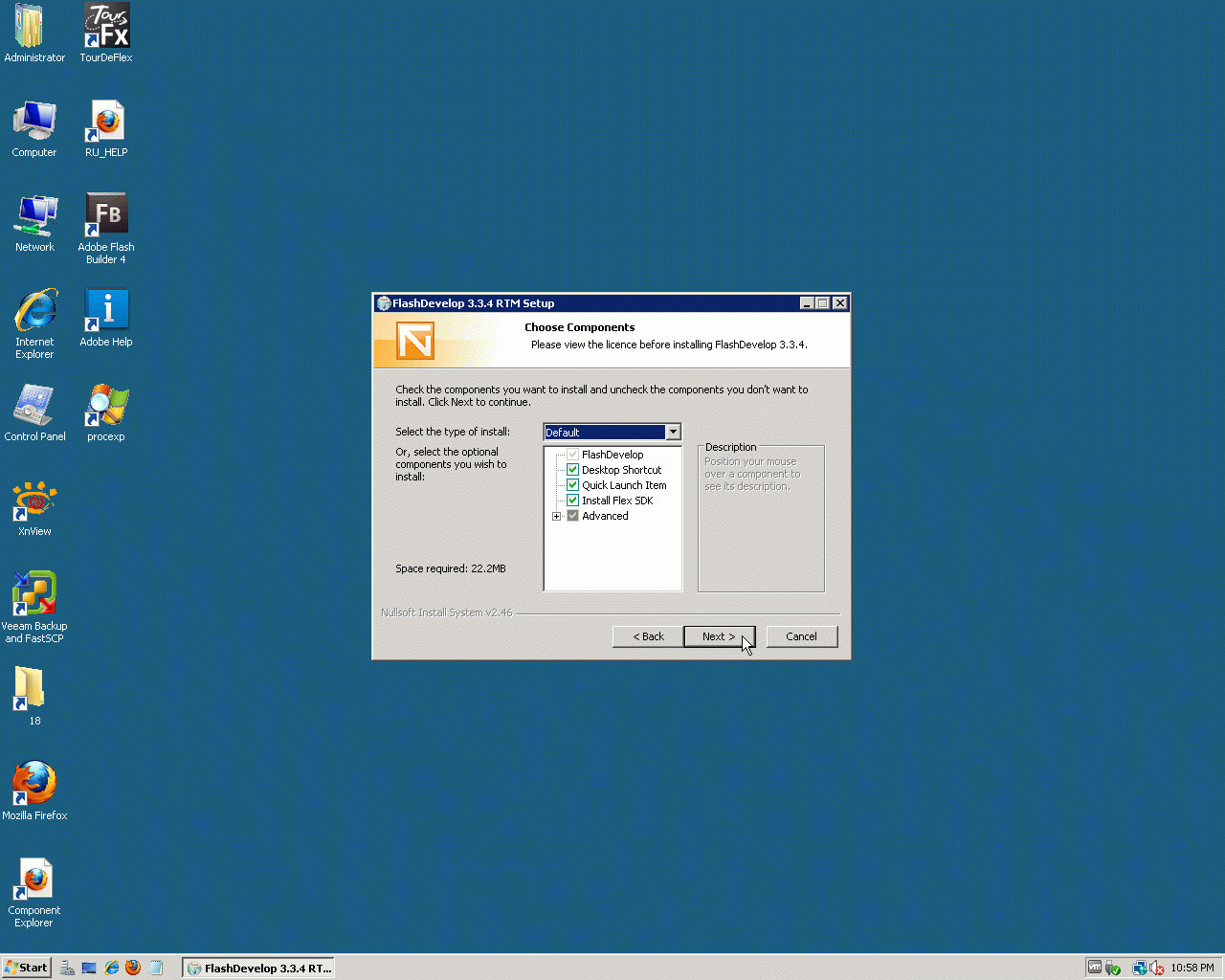The width and height of the screenshot is (1225, 980).
Task: Uncheck the Quick Launch Item component
Action: (572, 485)
